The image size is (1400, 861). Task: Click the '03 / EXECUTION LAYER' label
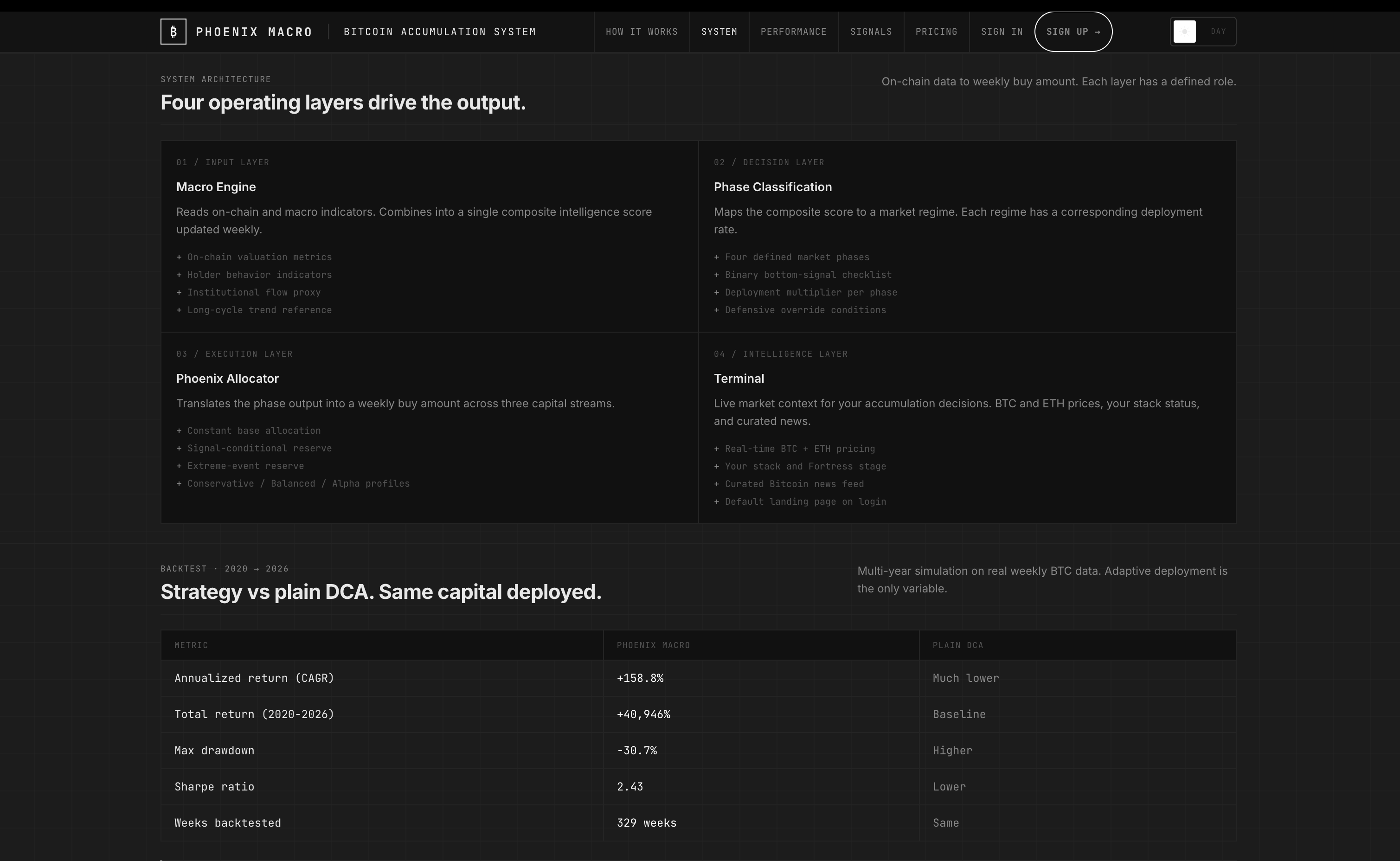coord(235,354)
